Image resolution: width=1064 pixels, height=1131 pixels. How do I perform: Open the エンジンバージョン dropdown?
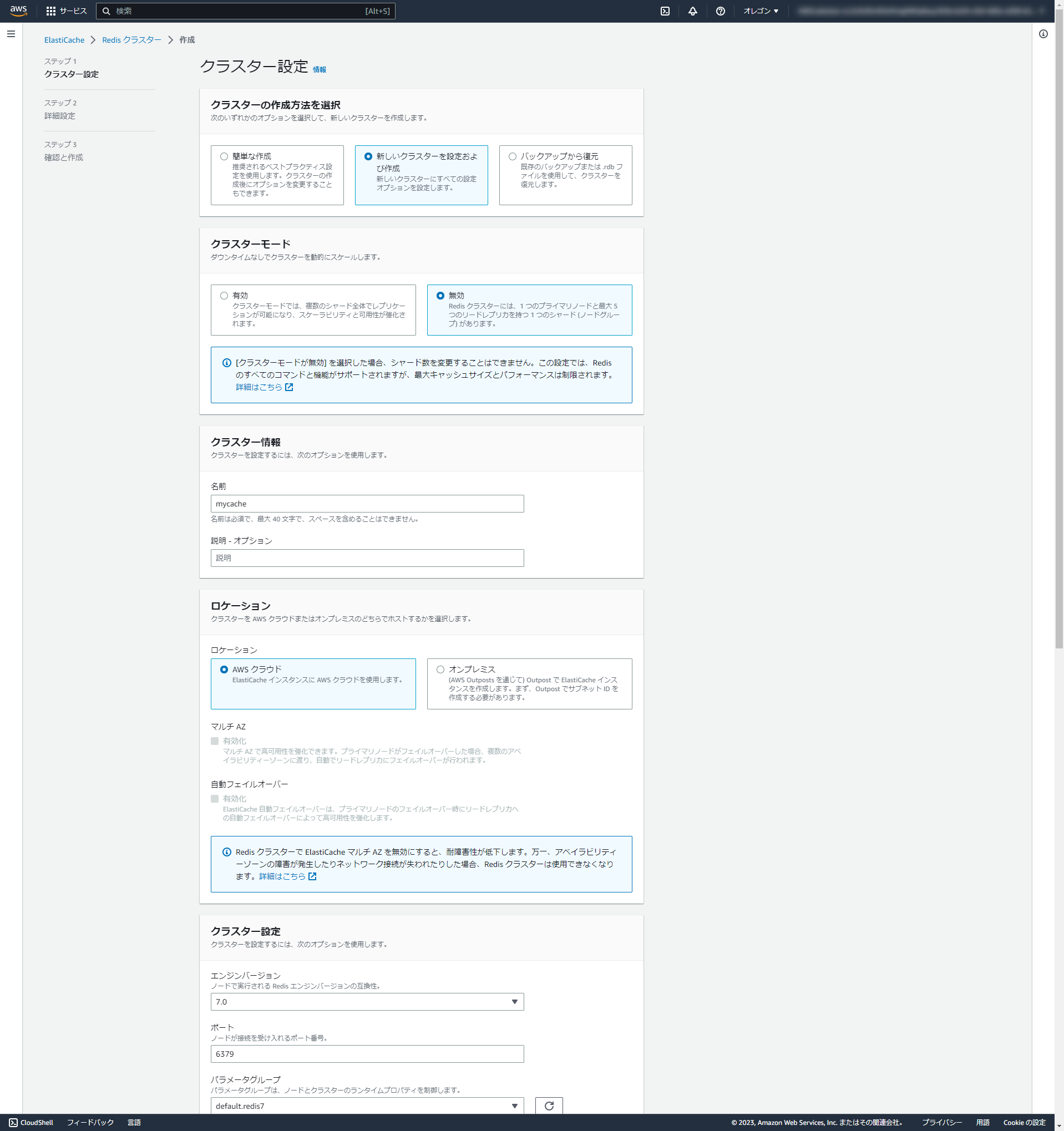tap(367, 1001)
